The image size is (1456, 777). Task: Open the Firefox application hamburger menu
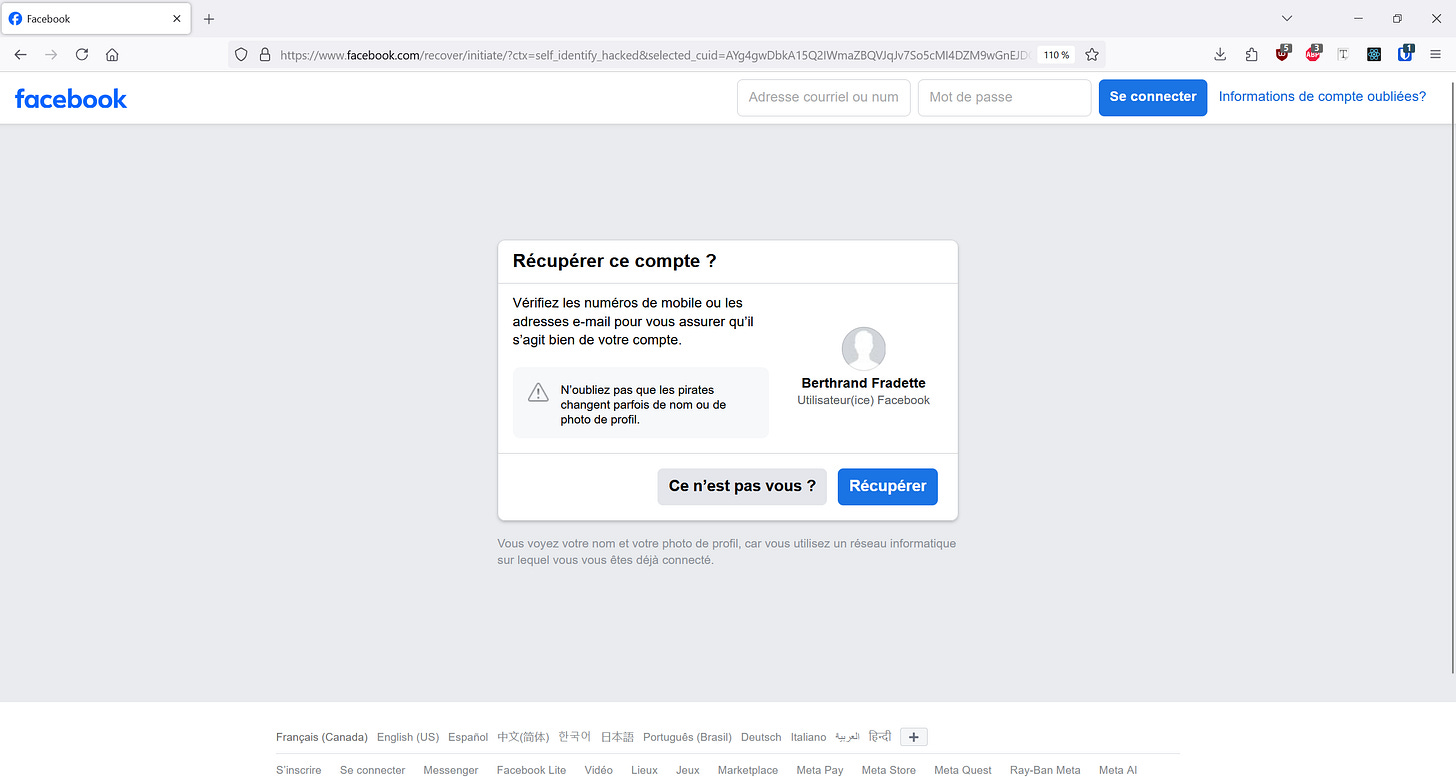pyautogui.click(x=1436, y=54)
